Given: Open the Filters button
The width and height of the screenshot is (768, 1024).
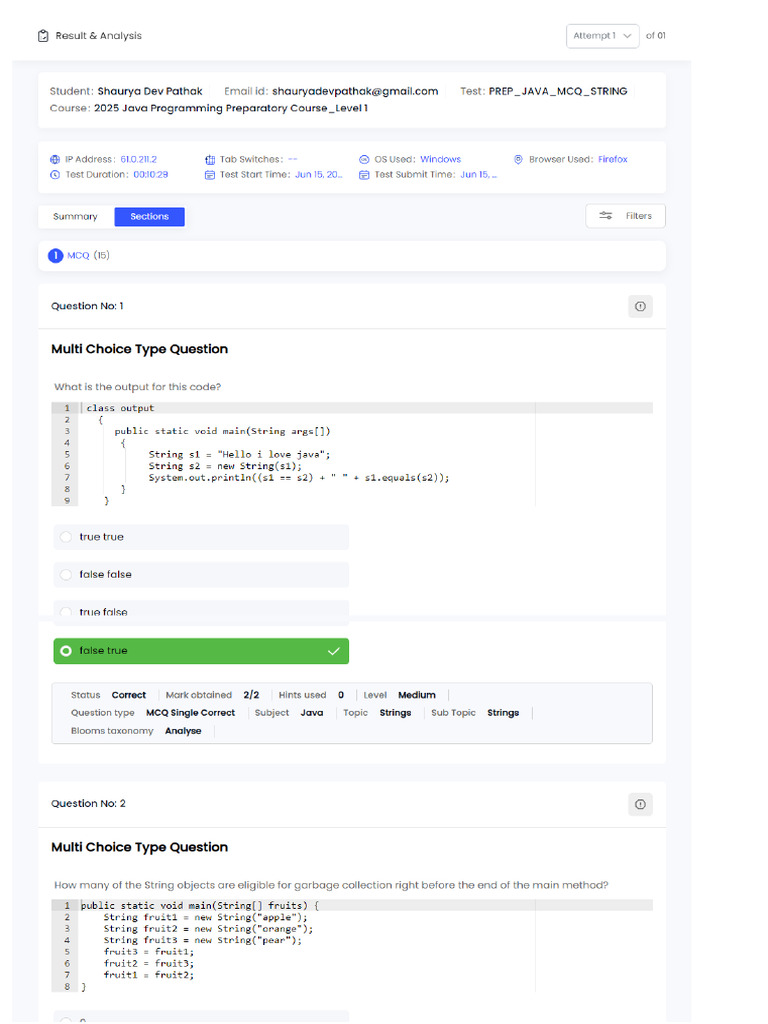Looking at the screenshot, I should [625, 216].
